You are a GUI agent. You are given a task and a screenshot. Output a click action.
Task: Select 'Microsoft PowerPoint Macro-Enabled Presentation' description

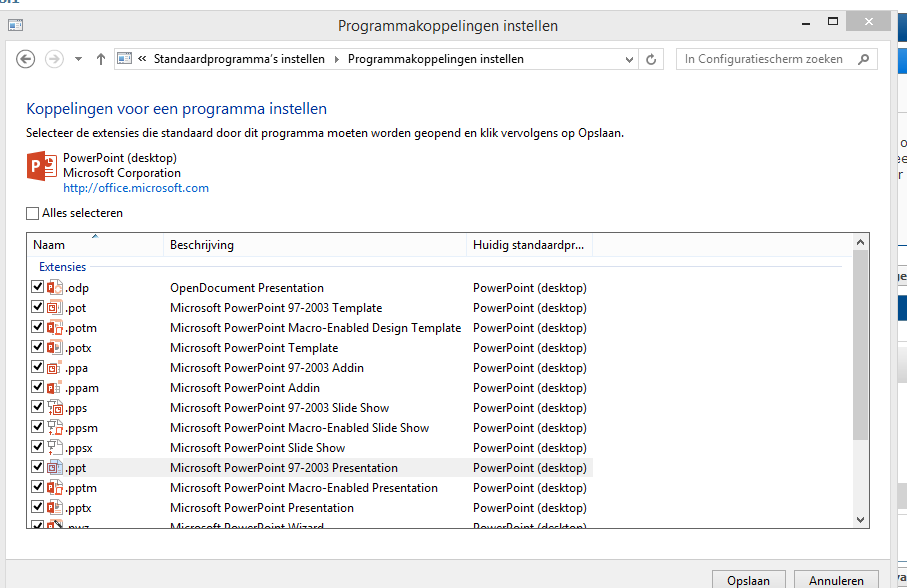click(x=304, y=487)
